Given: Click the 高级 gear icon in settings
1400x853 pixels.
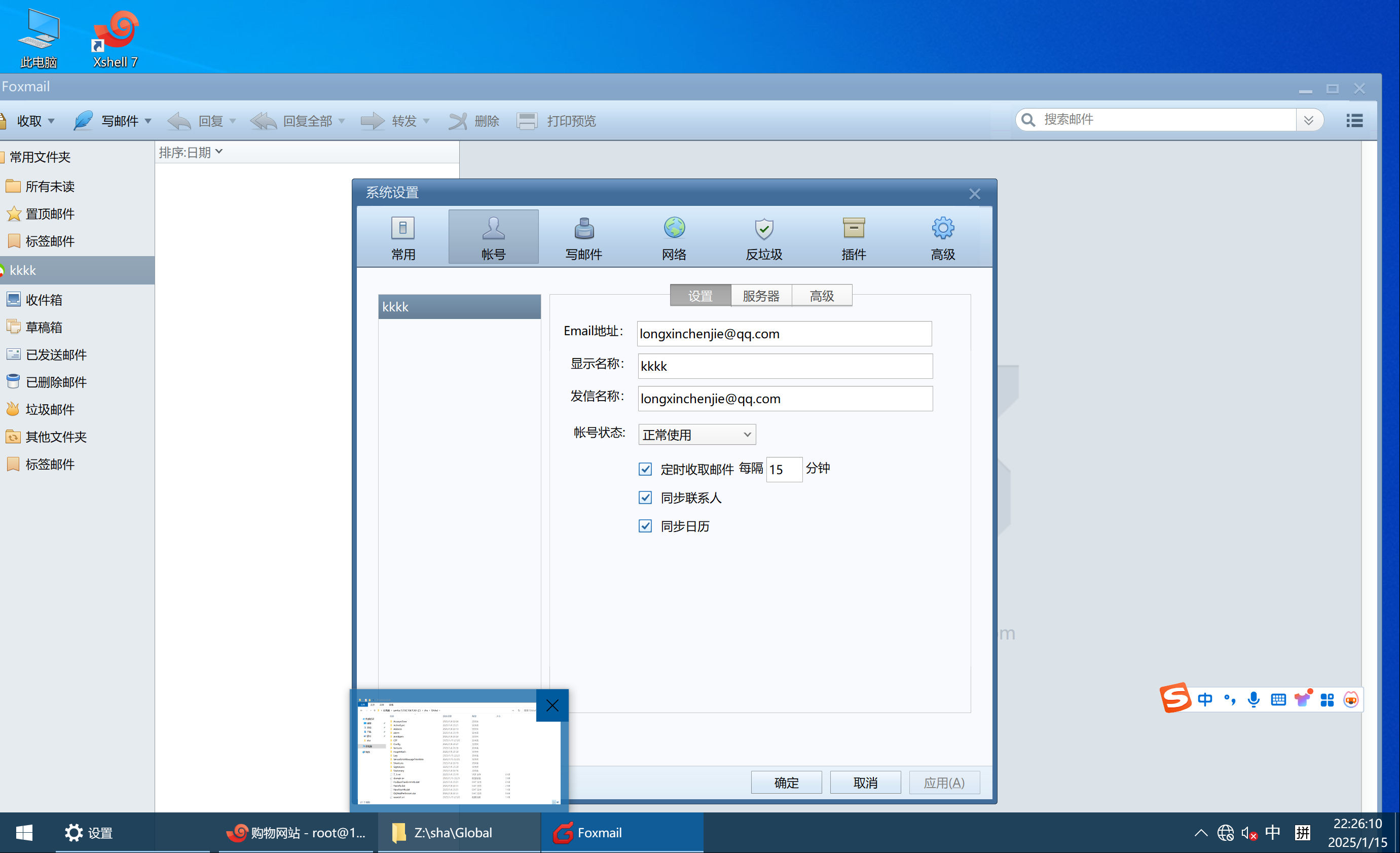Looking at the screenshot, I should 943,228.
